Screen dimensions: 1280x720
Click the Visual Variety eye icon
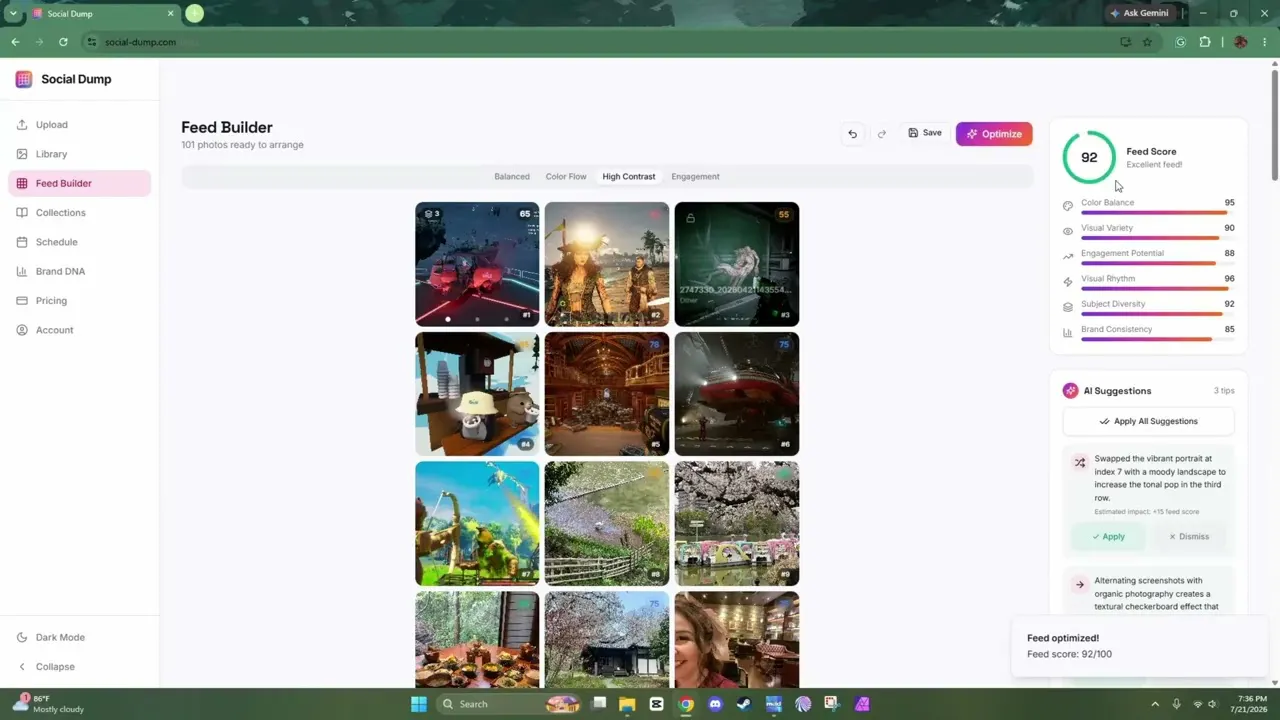coord(1068,231)
